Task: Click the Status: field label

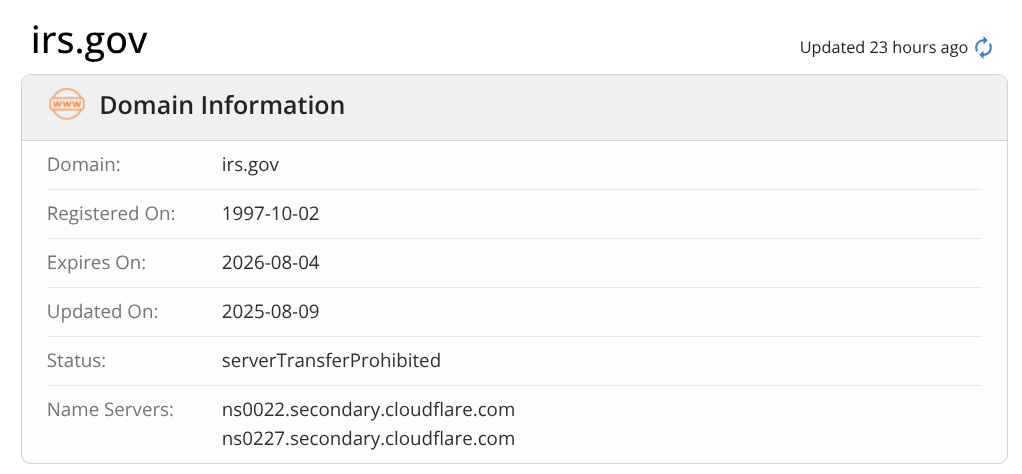Action: click(x=76, y=360)
